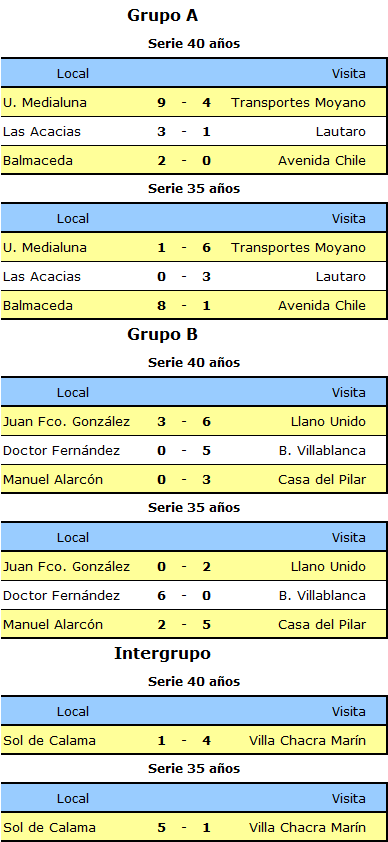The width and height of the screenshot is (388, 842).
Task: Click the Balmaceda 8 - 1 score row
Action: [x=194, y=306]
